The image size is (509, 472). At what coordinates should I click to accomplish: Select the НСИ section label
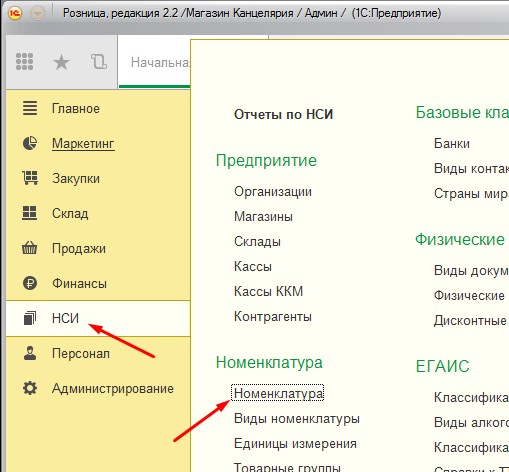65,318
